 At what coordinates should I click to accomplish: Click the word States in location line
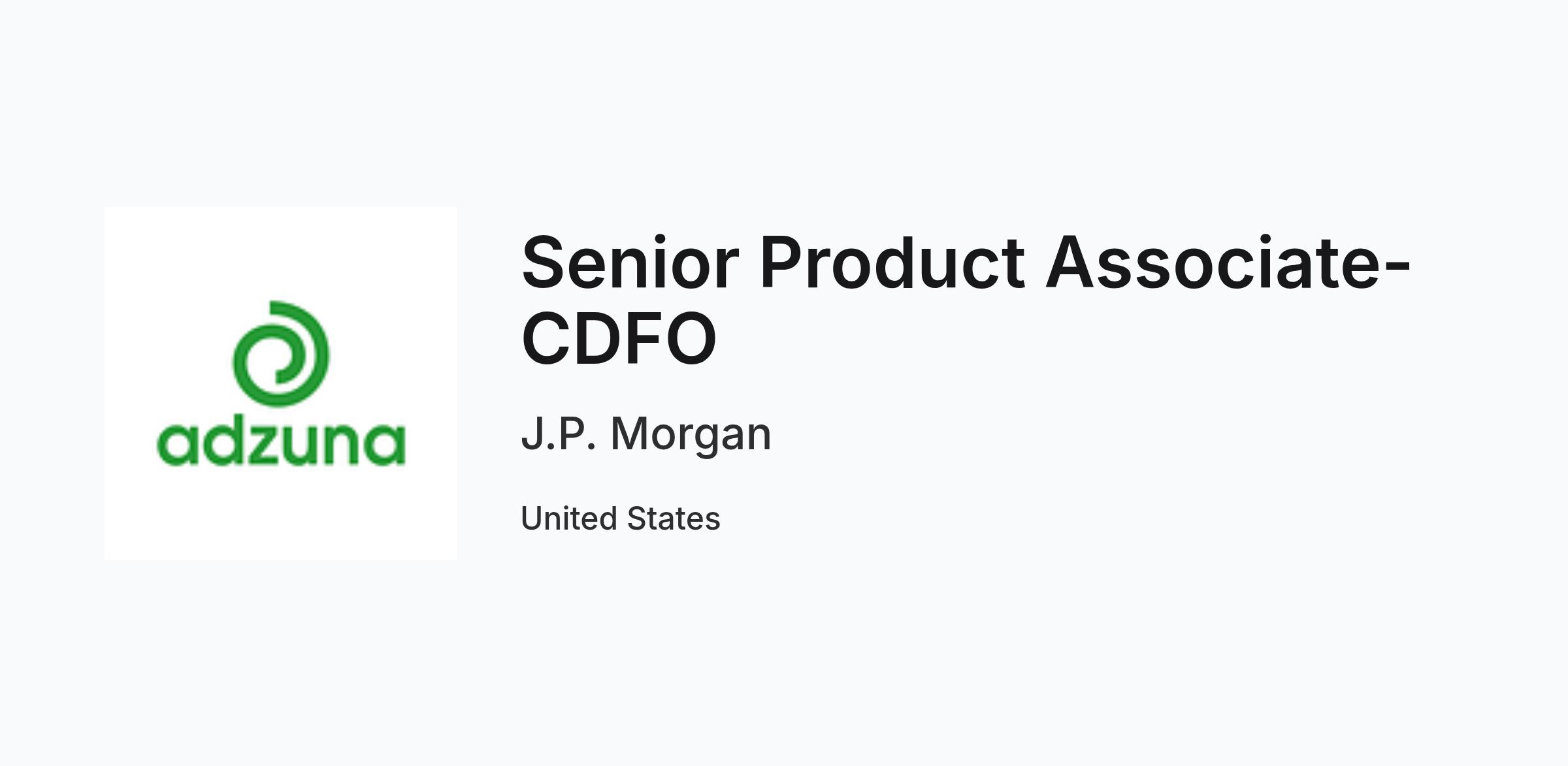(674, 519)
